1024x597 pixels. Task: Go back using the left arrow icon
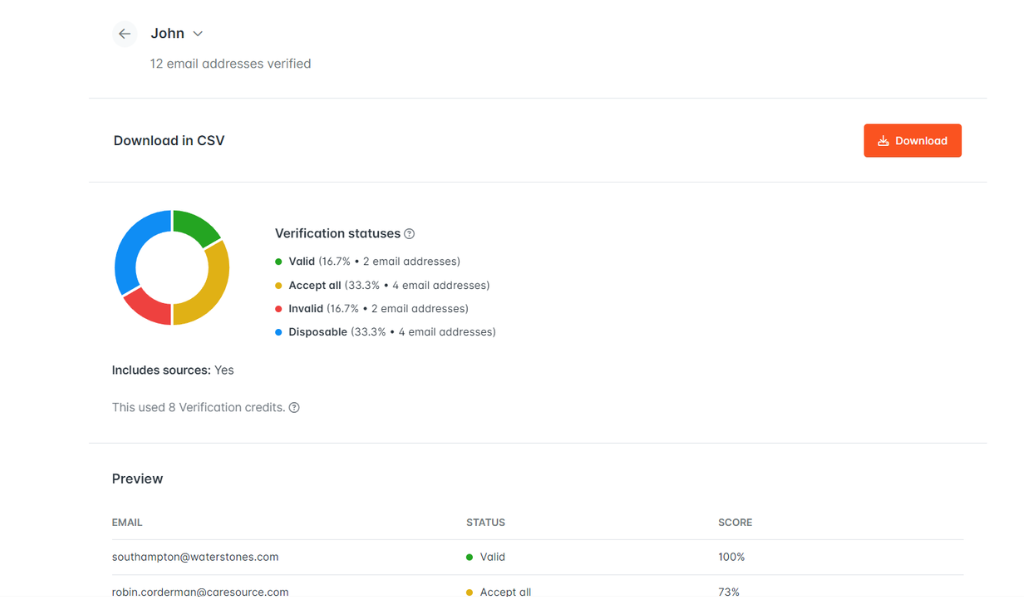point(124,34)
